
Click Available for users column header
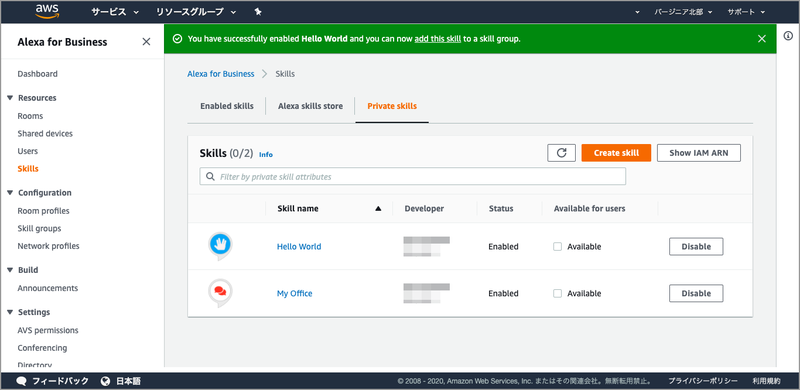tap(589, 208)
